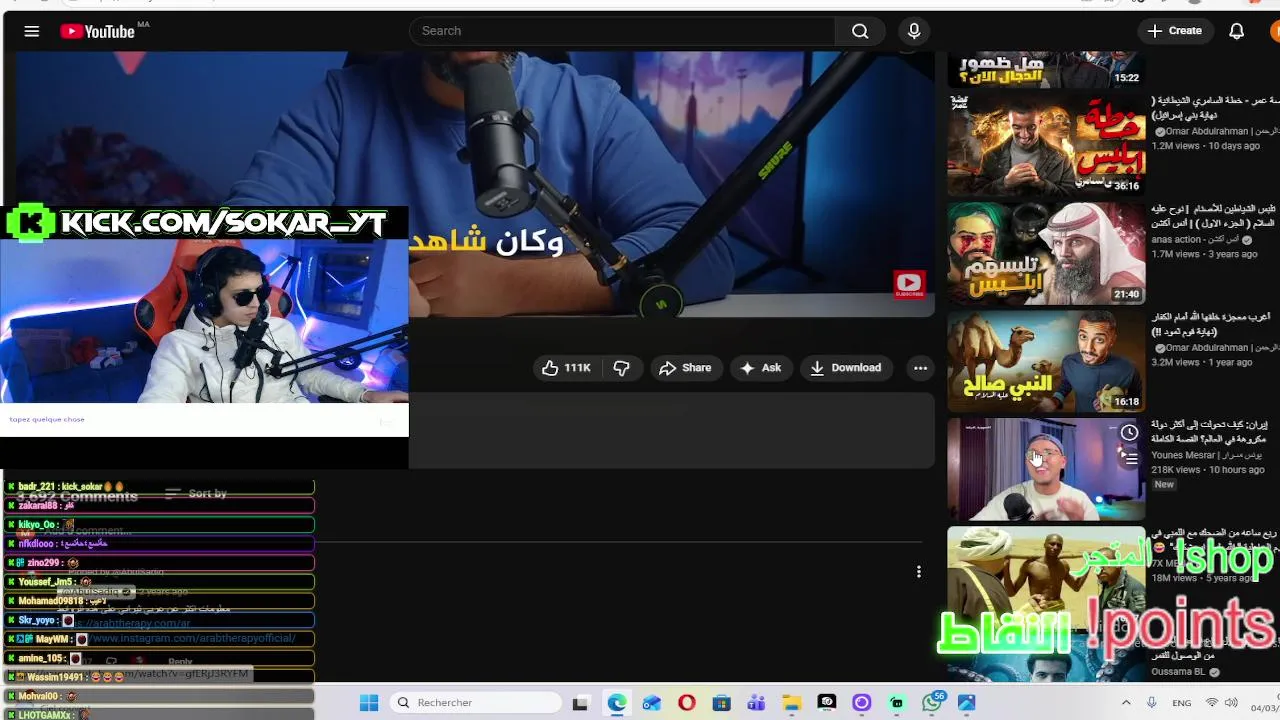Image resolution: width=1280 pixels, height=720 pixels.
Task: Add Younes Mesrar video to queue
Action: click(x=1129, y=459)
